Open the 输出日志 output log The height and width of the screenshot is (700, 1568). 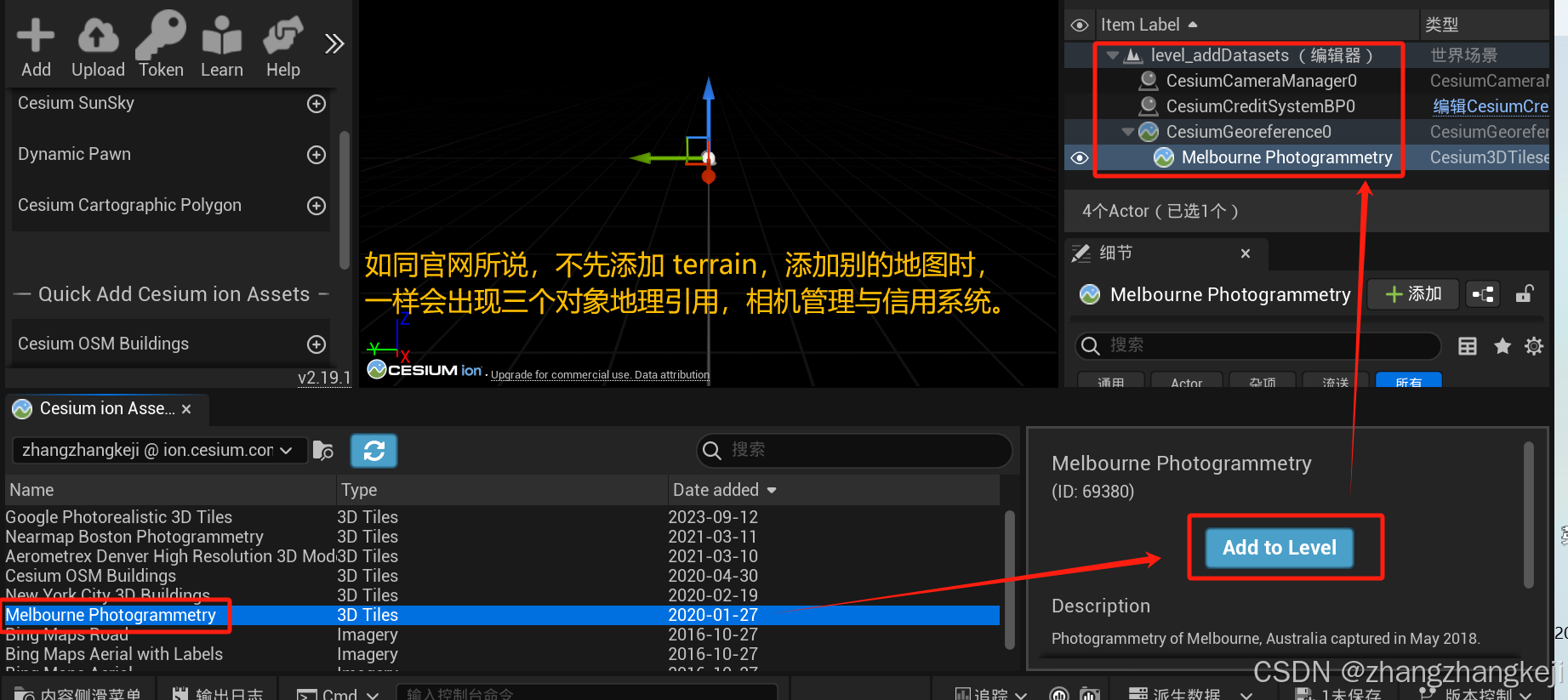(218, 692)
